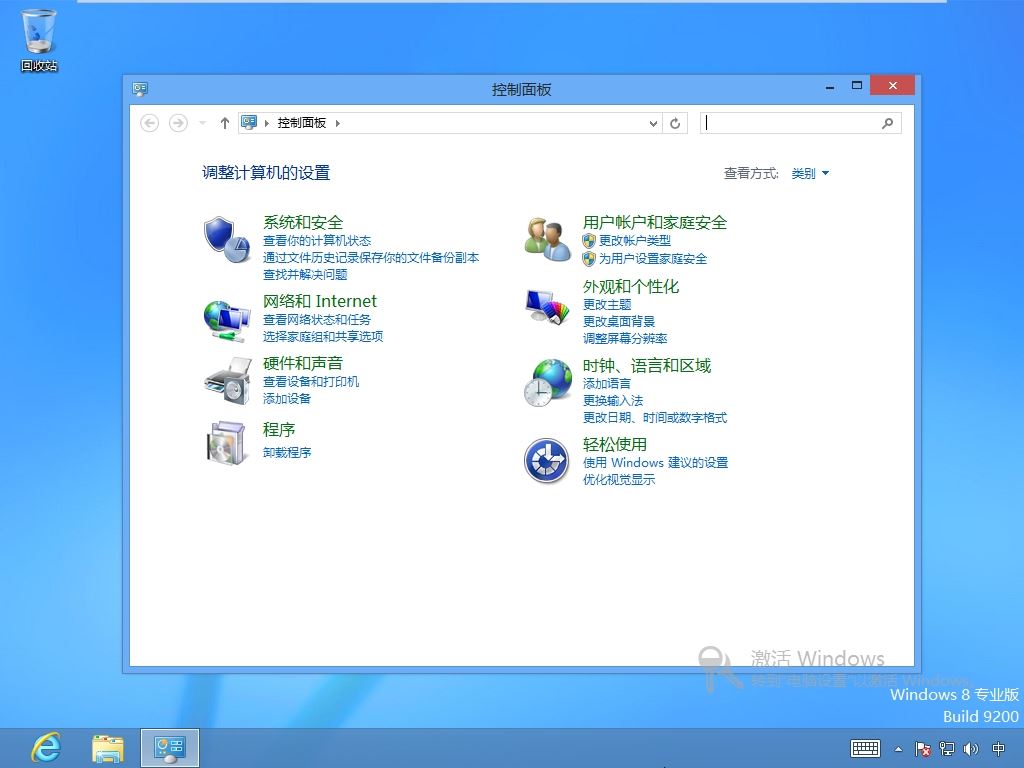Click the 控制面板 breadcrumb segment
The width and height of the screenshot is (1024, 768).
tap(302, 123)
